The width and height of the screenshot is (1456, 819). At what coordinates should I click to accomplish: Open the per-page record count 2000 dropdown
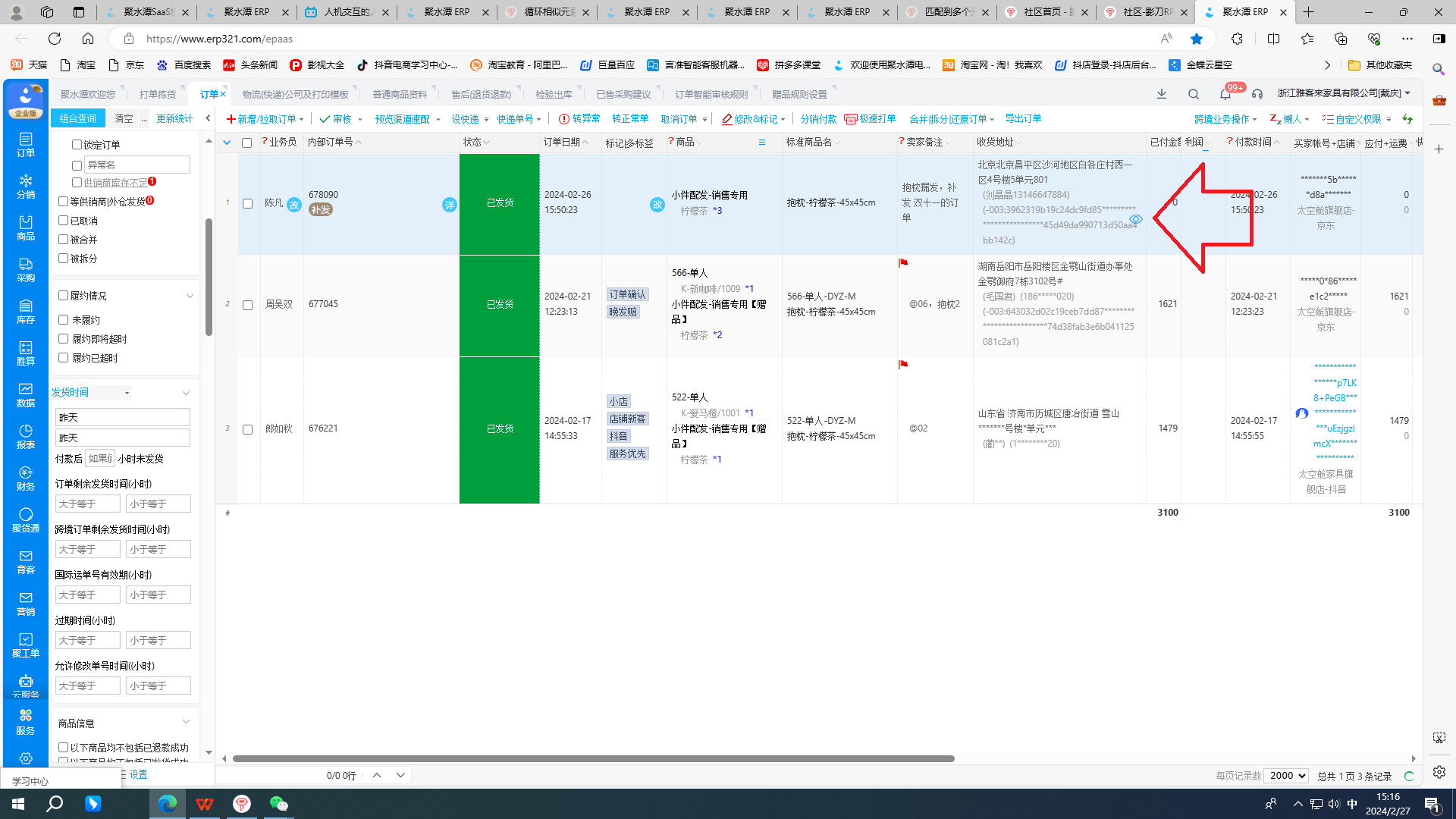click(x=1286, y=776)
